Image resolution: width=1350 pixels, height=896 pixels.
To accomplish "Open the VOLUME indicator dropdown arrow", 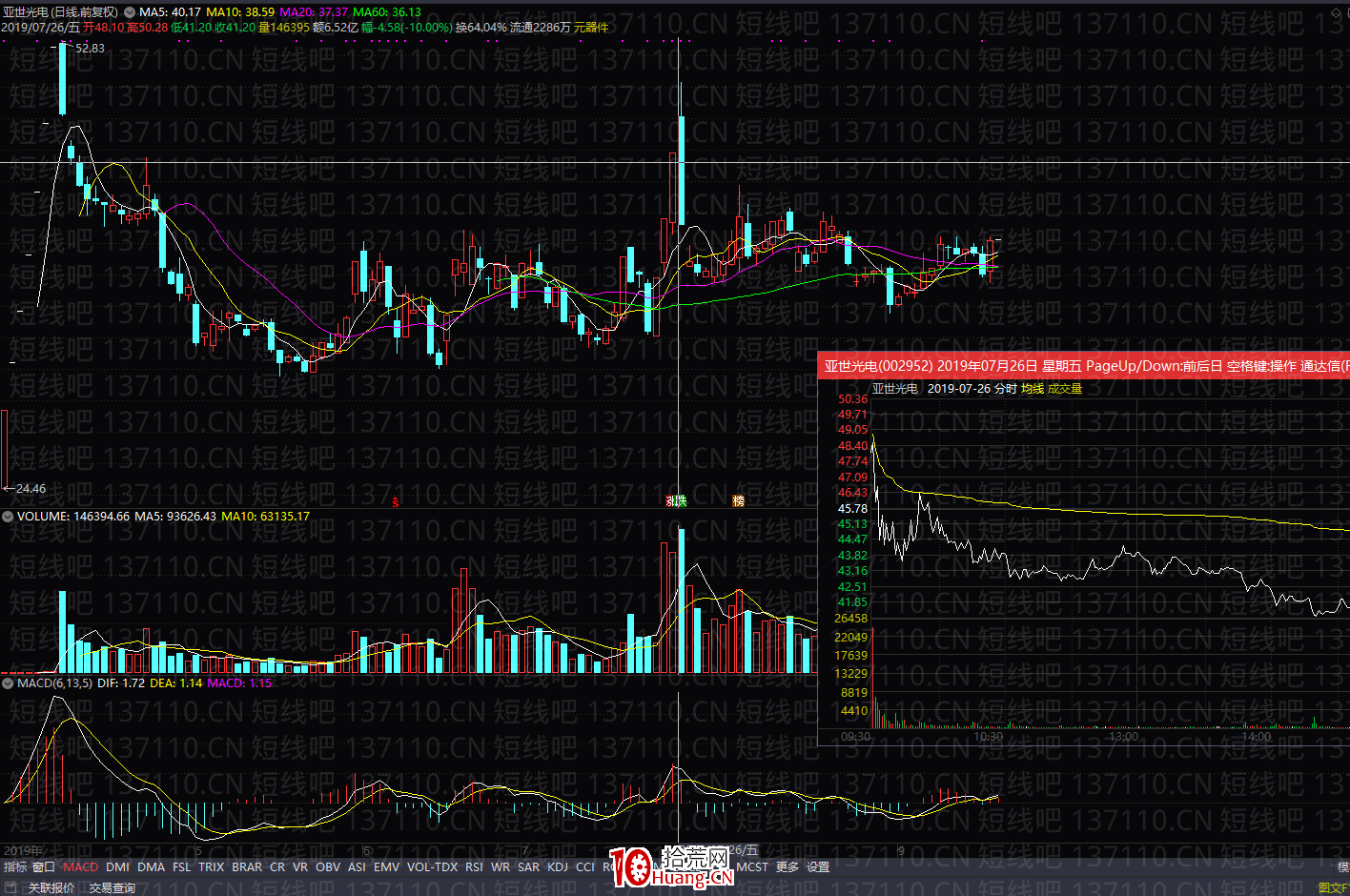I will (x=8, y=517).
